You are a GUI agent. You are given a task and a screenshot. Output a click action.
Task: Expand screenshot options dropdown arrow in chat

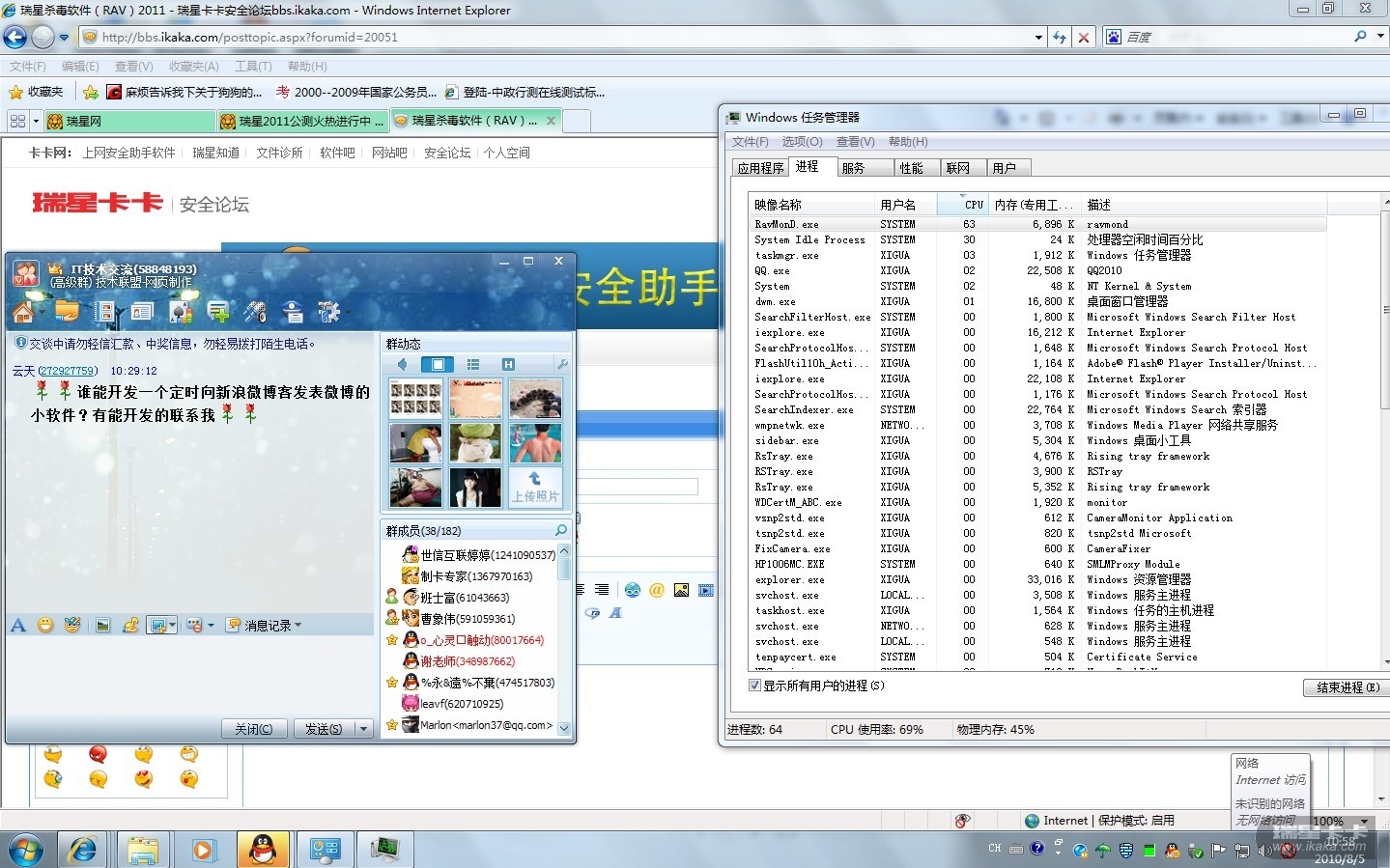pos(172,626)
